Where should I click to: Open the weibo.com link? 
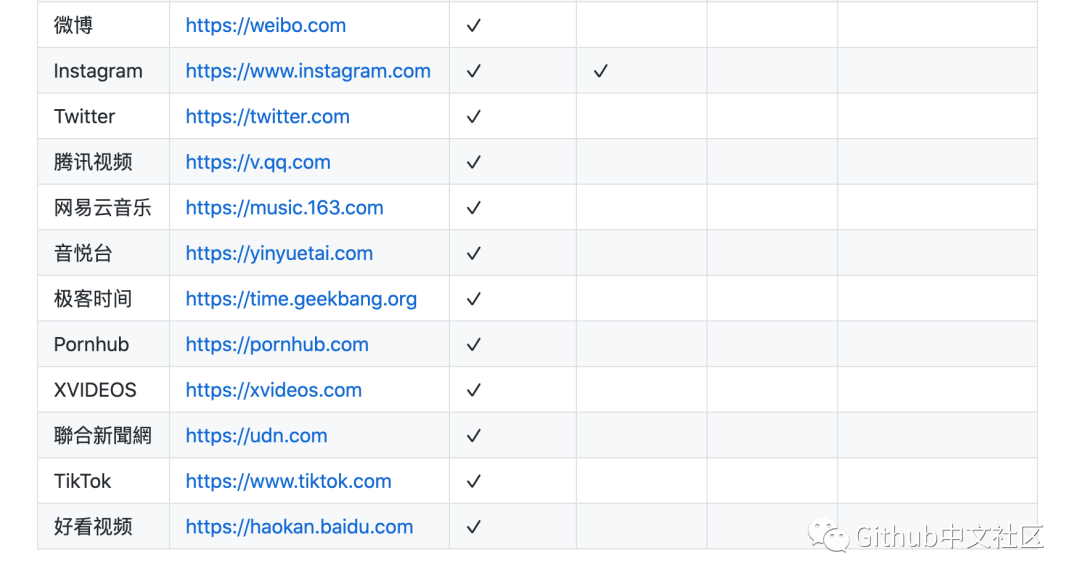pyautogui.click(x=265, y=26)
